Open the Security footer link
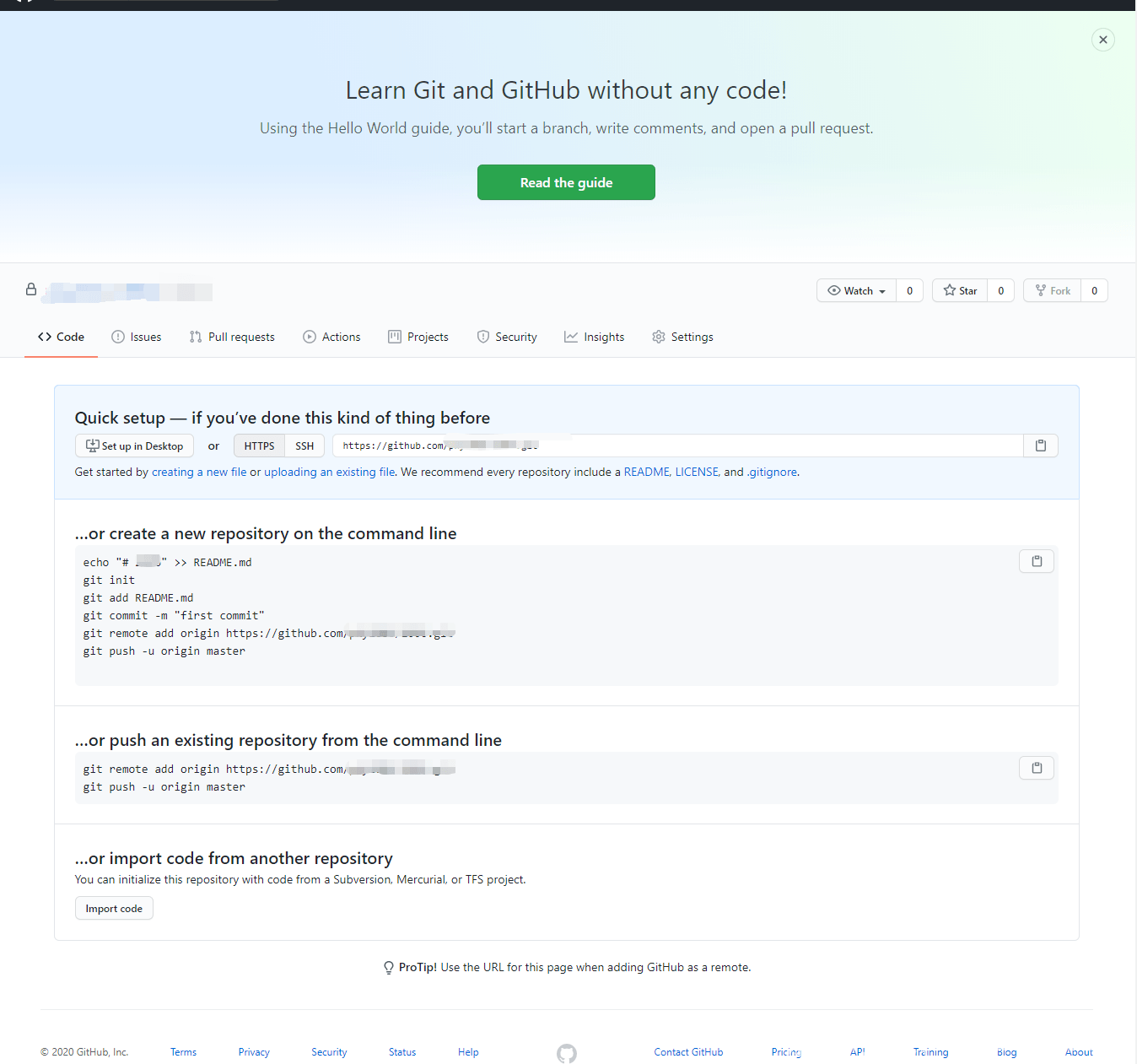The image size is (1137, 1064). [x=329, y=1052]
